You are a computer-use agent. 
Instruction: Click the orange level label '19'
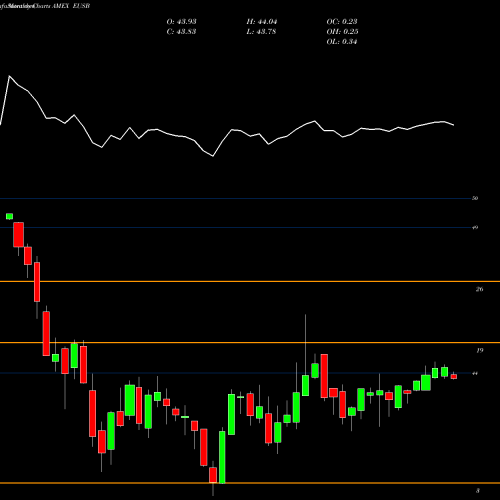point(479,350)
